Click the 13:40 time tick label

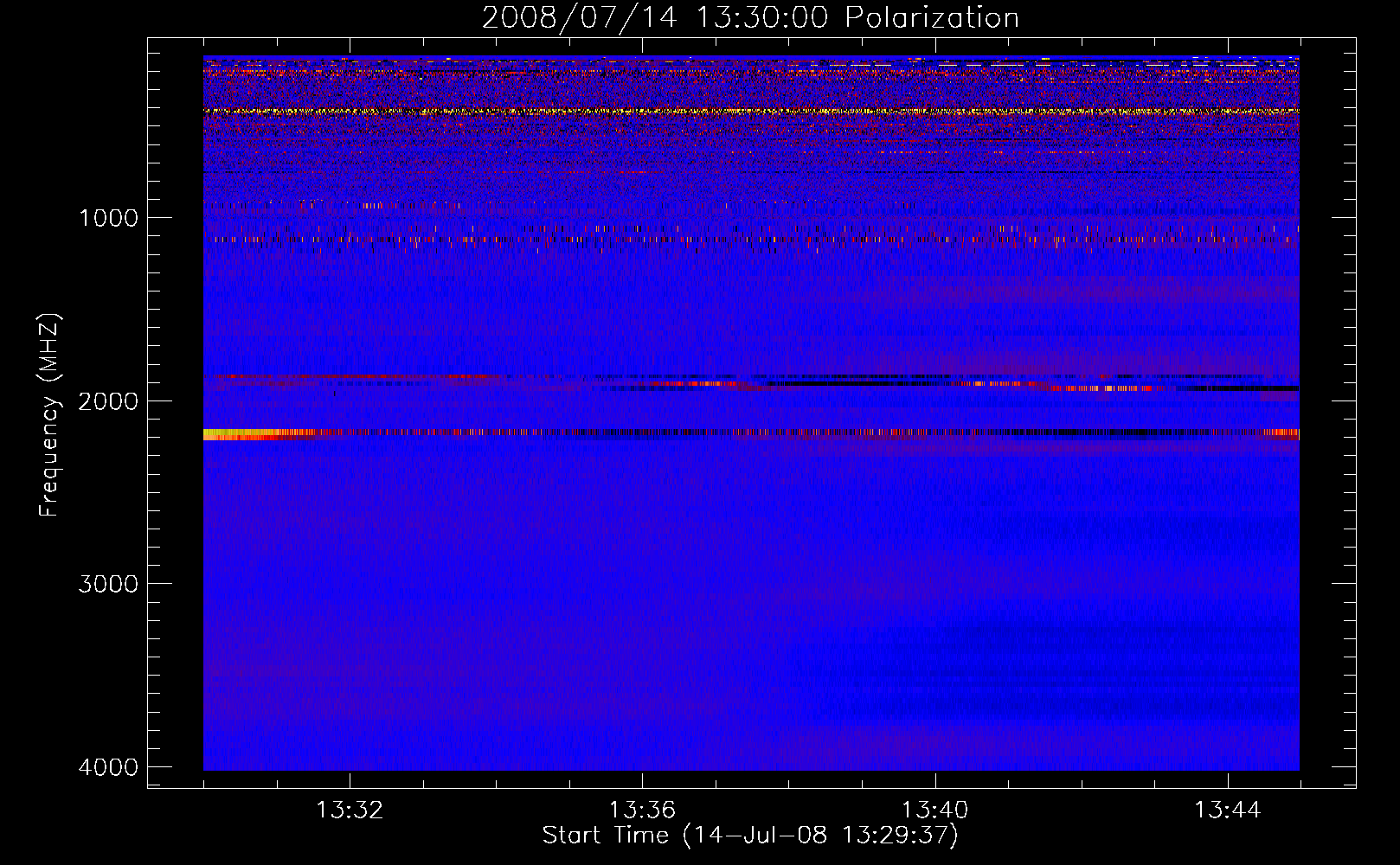[x=935, y=811]
